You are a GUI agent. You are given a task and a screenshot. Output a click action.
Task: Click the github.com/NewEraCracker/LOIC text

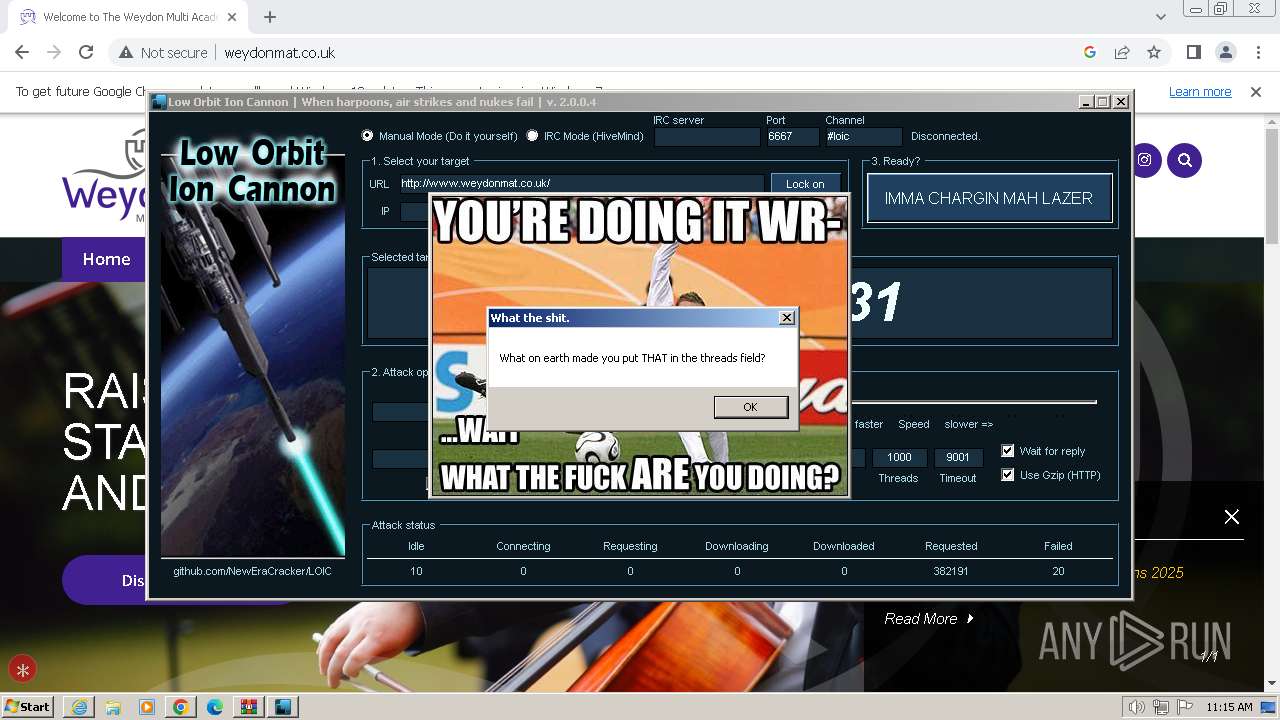(252, 571)
